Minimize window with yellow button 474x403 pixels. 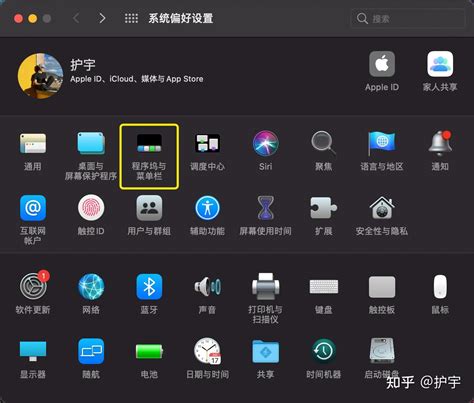point(33,18)
